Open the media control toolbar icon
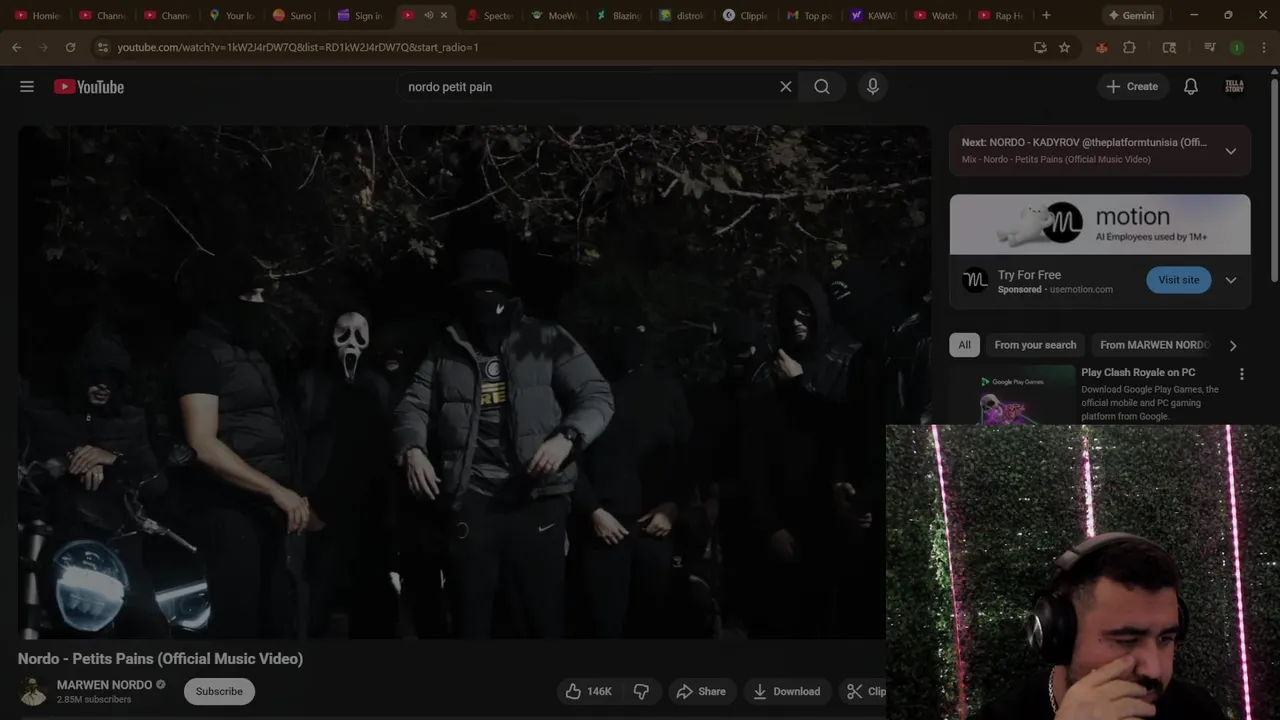The height and width of the screenshot is (720, 1280). pyautogui.click(x=1209, y=47)
